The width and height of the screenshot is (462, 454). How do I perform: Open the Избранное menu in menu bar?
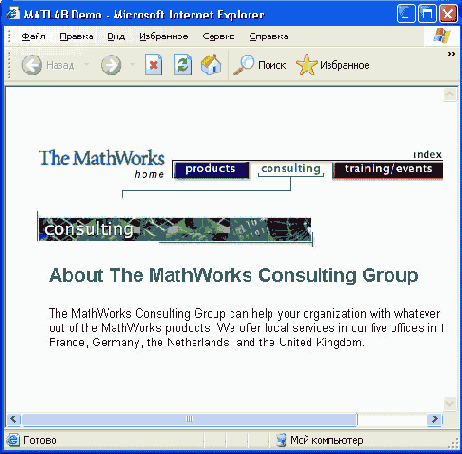coord(164,36)
